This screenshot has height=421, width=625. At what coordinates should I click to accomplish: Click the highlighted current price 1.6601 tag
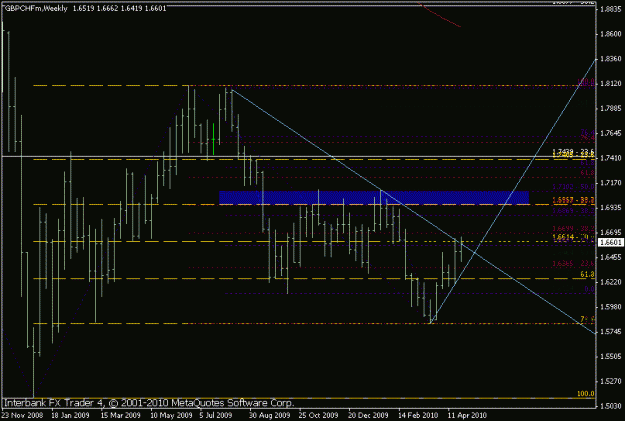pyautogui.click(x=611, y=242)
